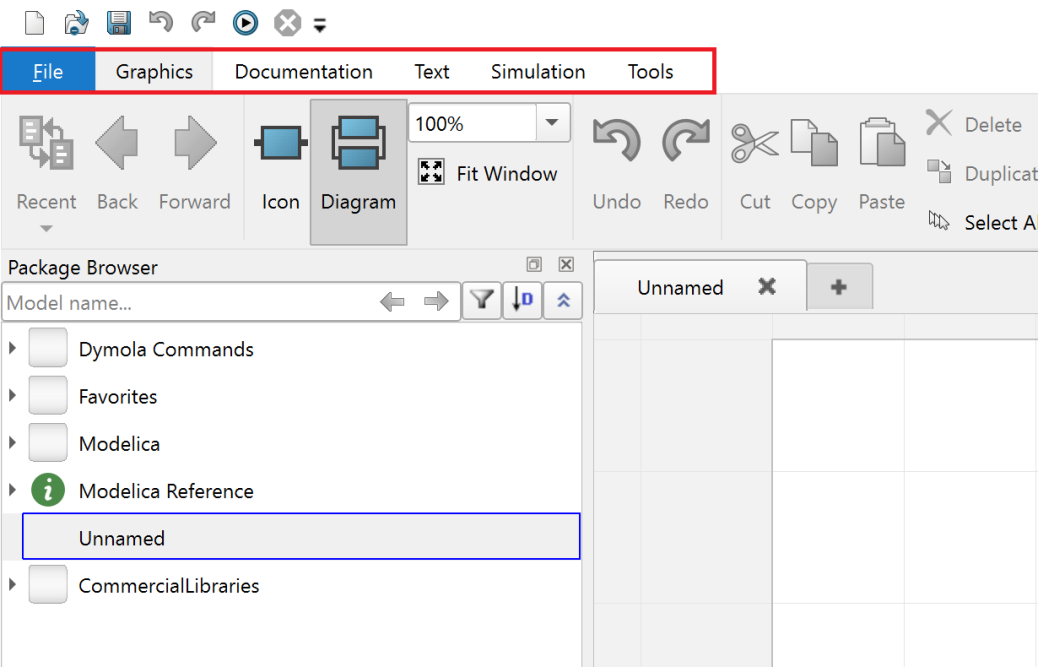
Task: Click the Copy button in ribbon
Action: 814,163
